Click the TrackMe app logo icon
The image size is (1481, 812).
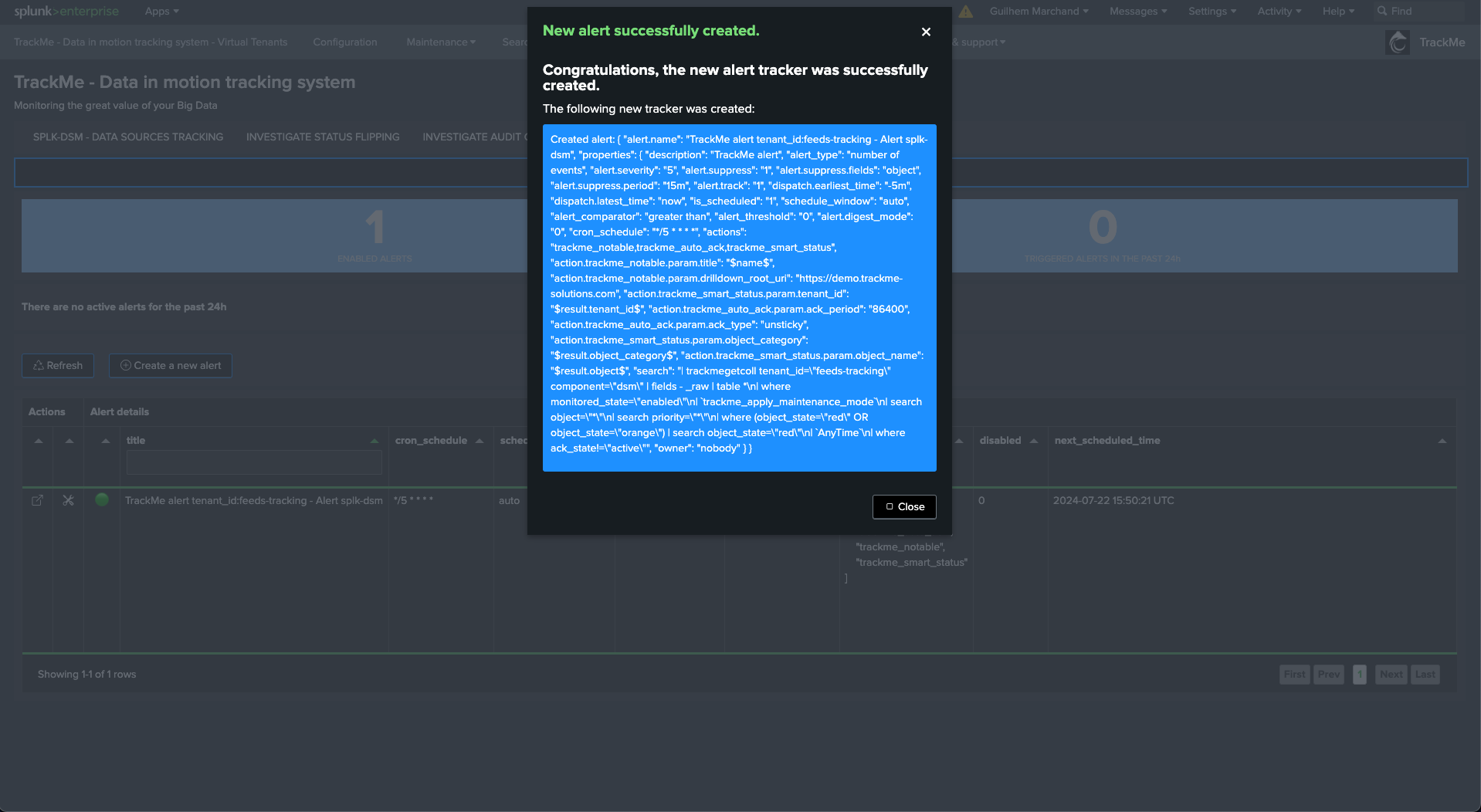pos(1398,42)
